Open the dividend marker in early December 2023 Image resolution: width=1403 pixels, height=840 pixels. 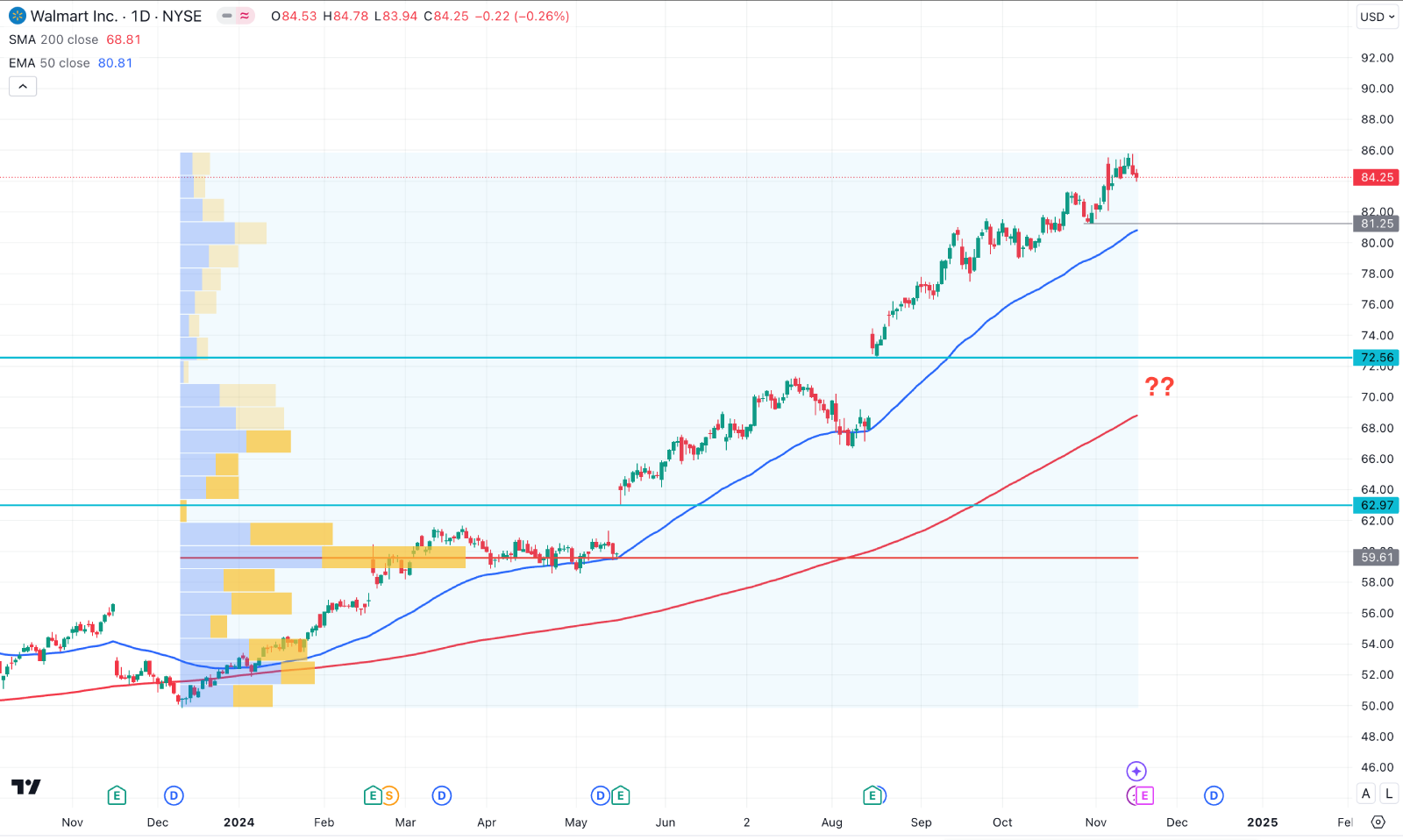[x=174, y=796]
